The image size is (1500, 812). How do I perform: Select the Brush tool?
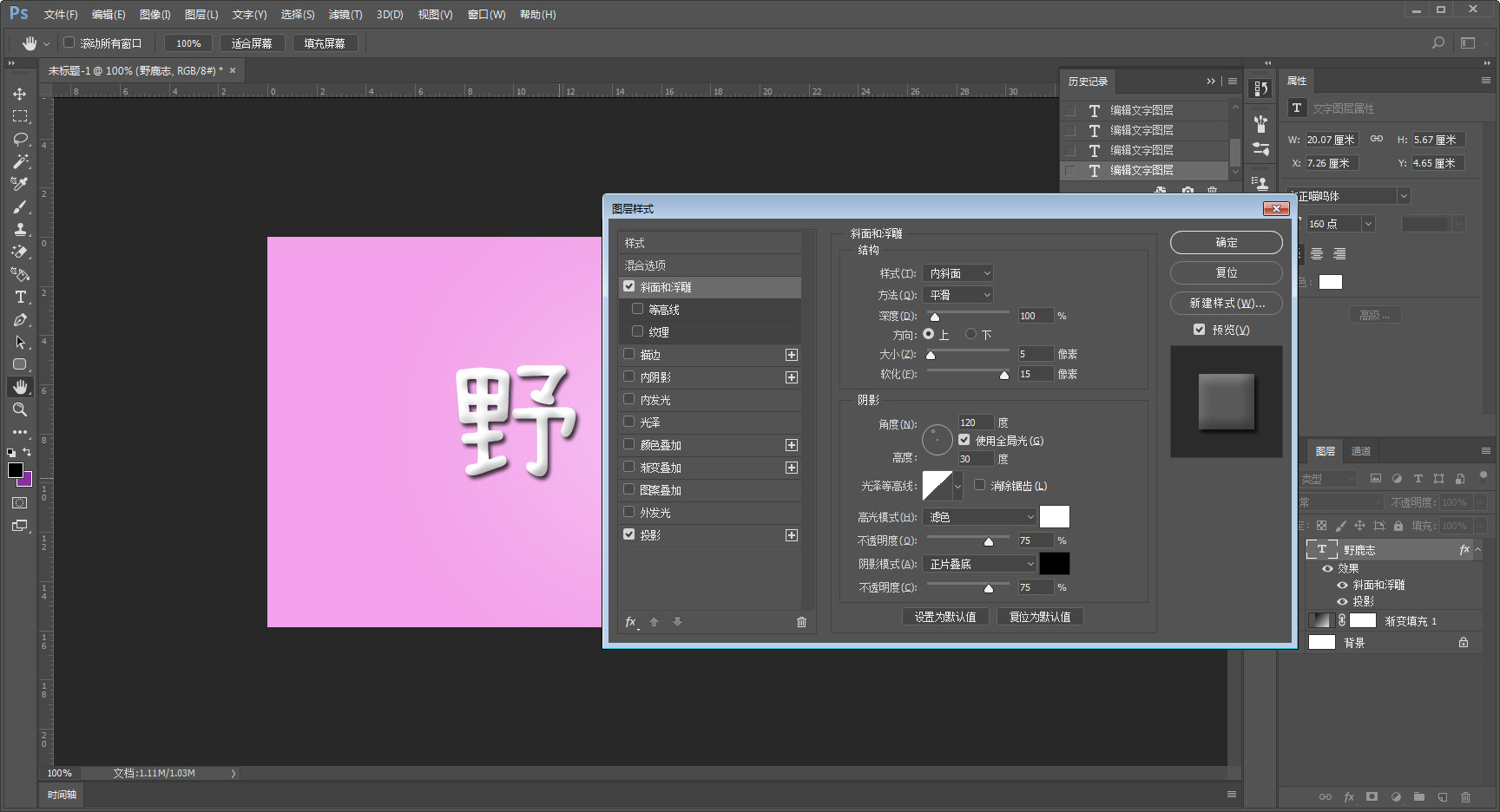click(x=20, y=206)
